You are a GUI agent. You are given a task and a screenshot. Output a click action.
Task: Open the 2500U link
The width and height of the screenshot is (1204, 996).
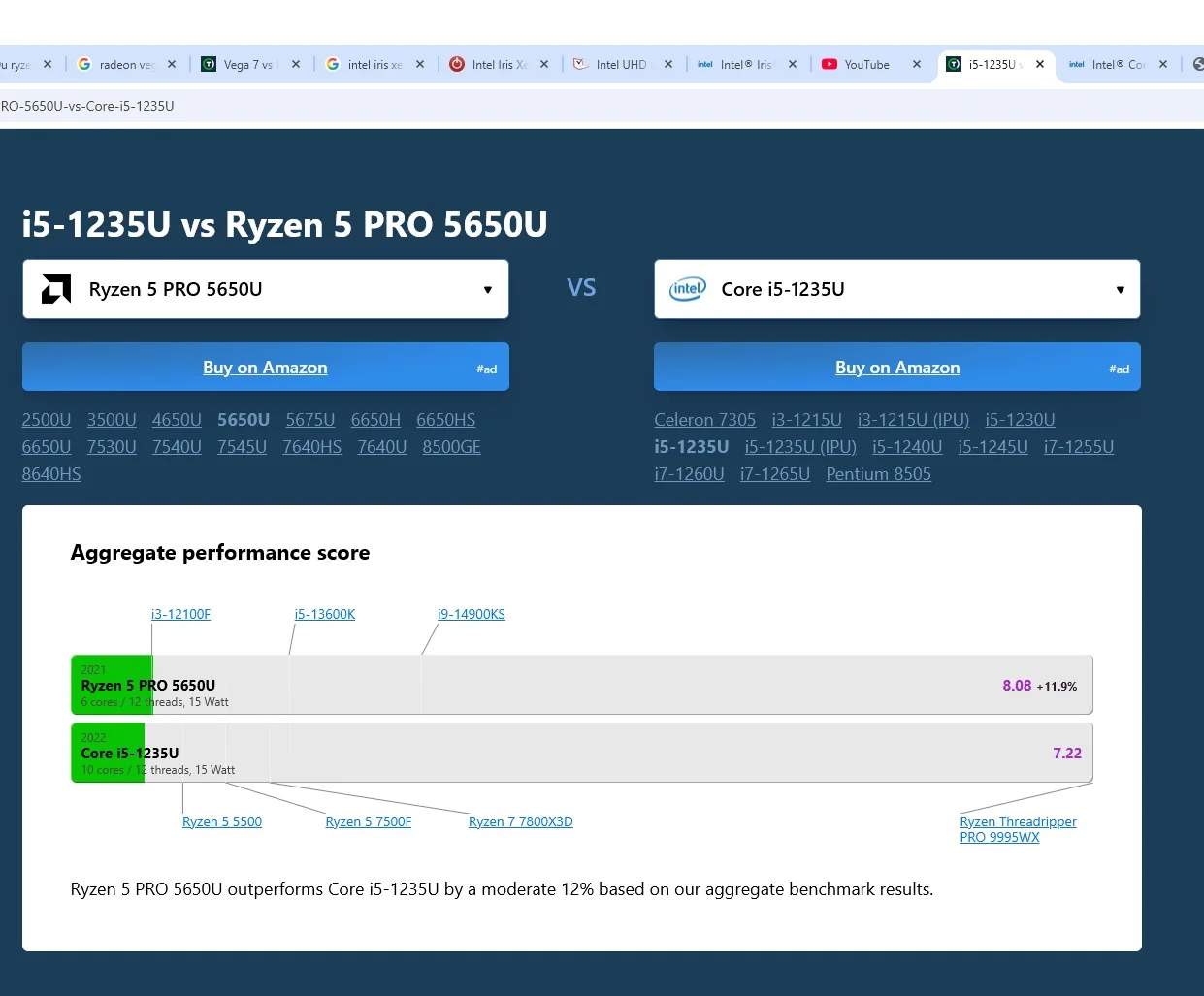pos(47,420)
